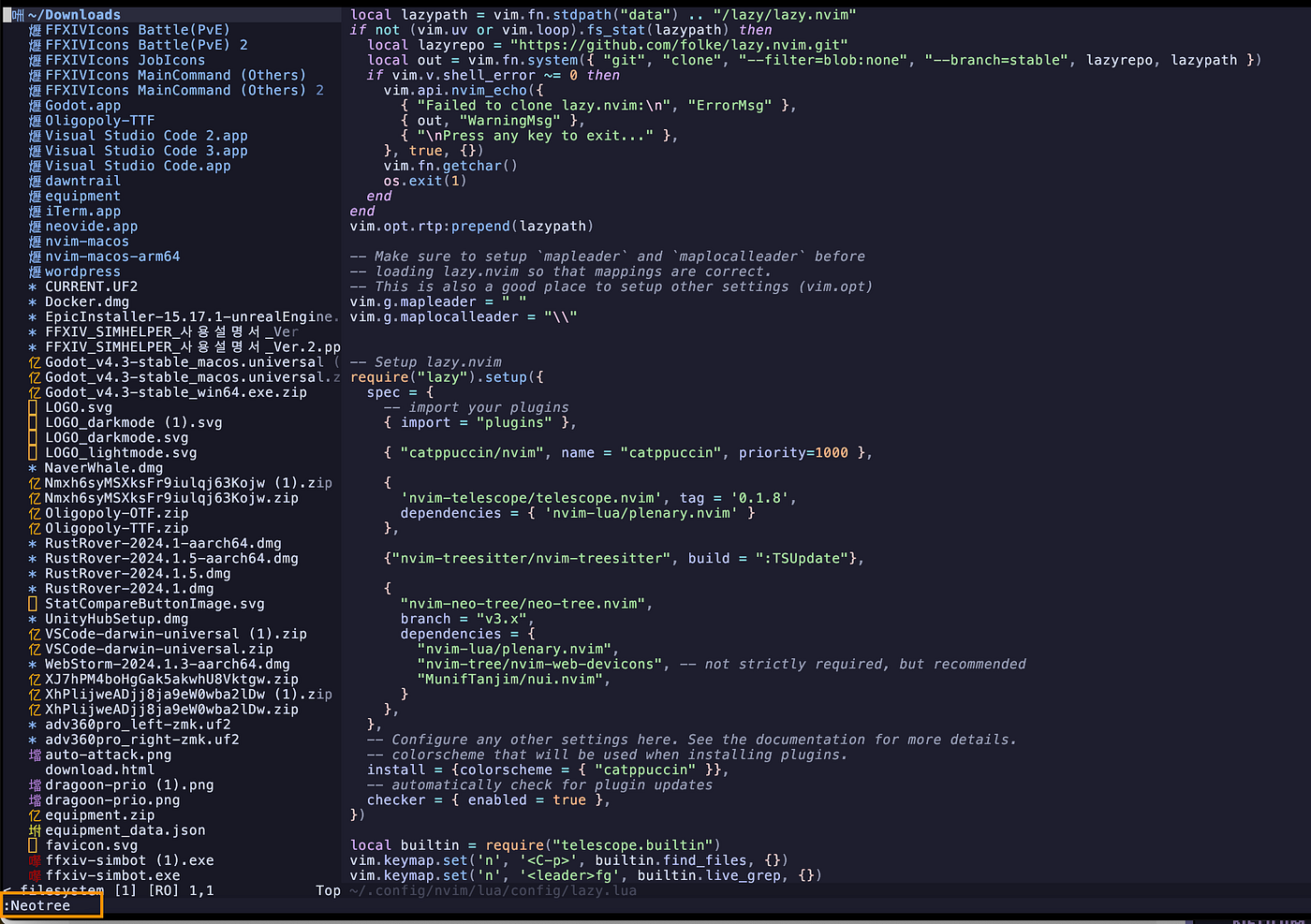
Task: Click the zip archive icon beside equipment.zip
Action: pyautogui.click(x=35, y=814)
